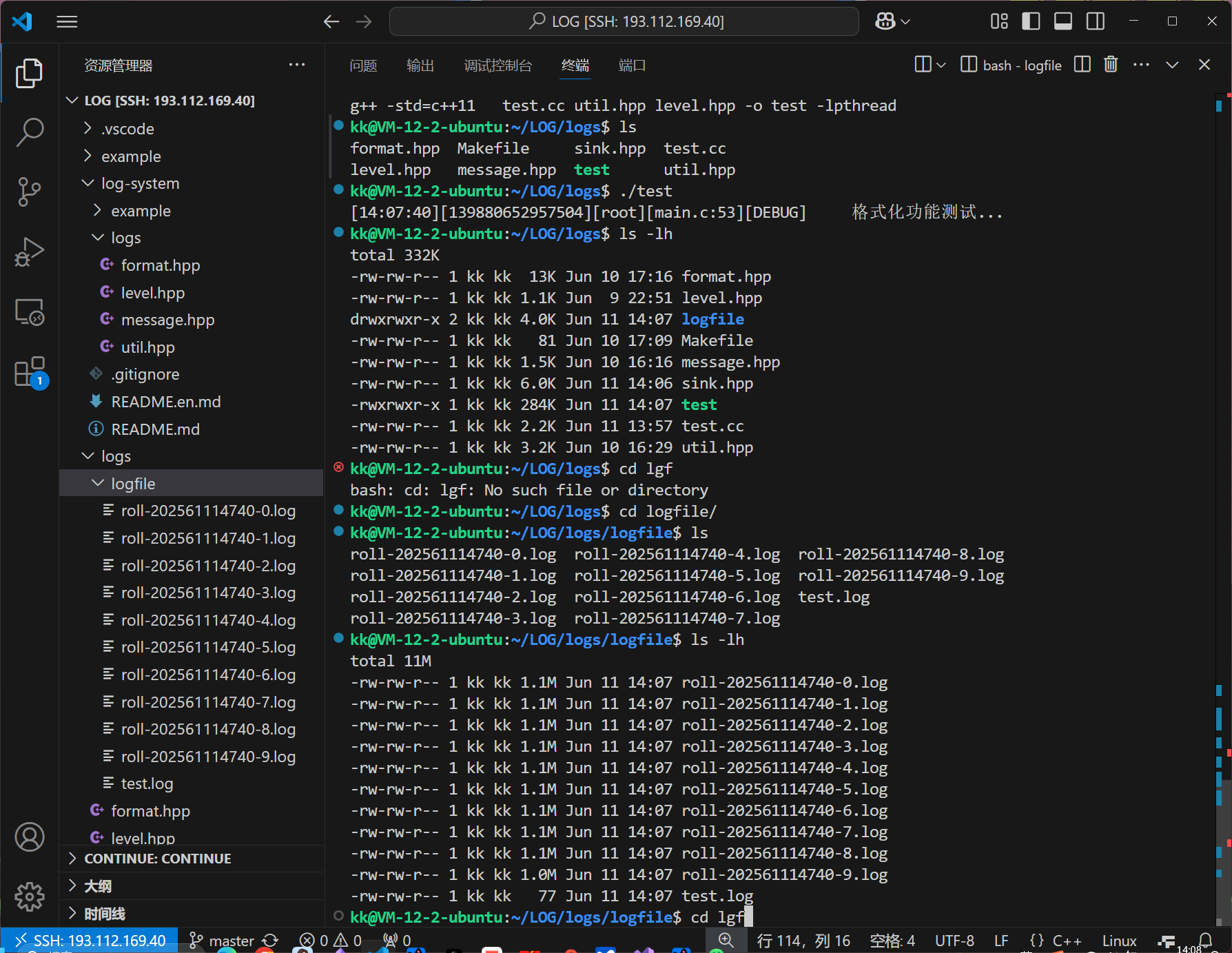The width and height of the screenshot is (1232, 953).
Task: Open the Run and Debug view
Action: (x=29, y=252)
